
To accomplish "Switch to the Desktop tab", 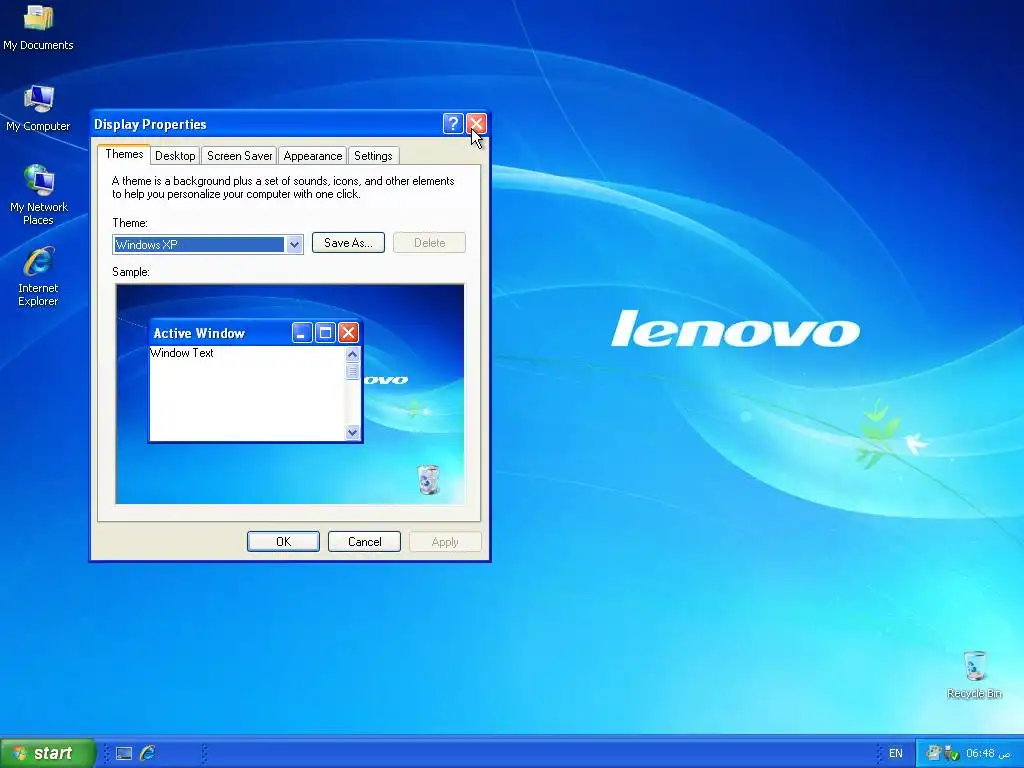I will click(x=175, y=156).
